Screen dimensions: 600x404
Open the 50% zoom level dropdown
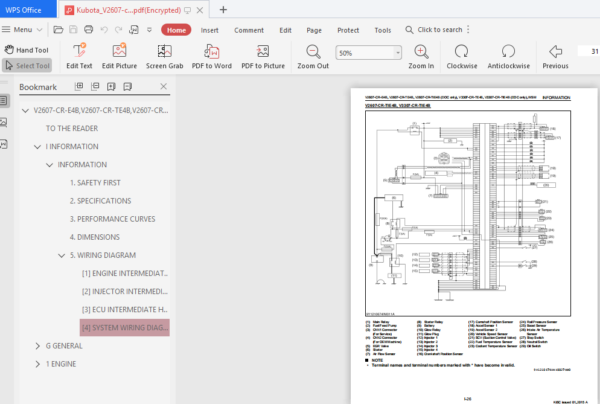pos(398,52)
